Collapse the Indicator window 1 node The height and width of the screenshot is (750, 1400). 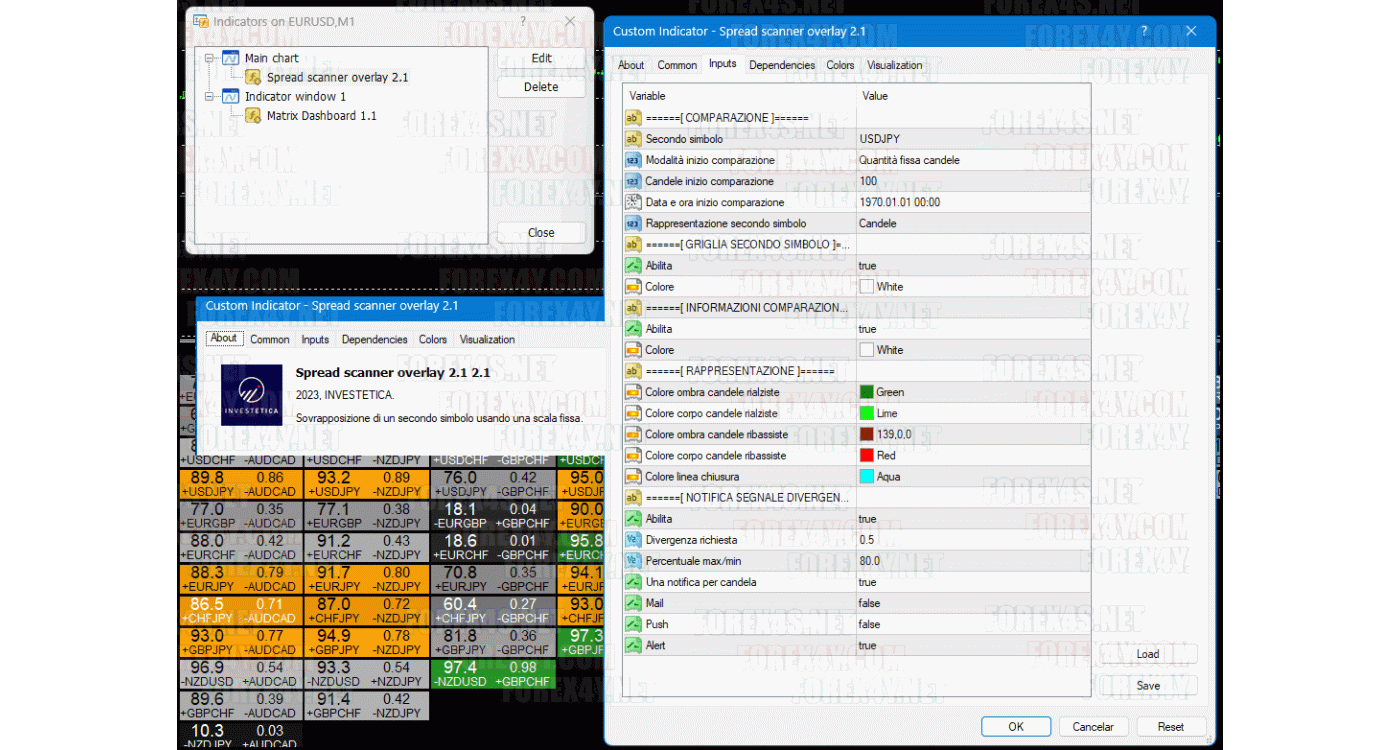click(x=207, y=96)
